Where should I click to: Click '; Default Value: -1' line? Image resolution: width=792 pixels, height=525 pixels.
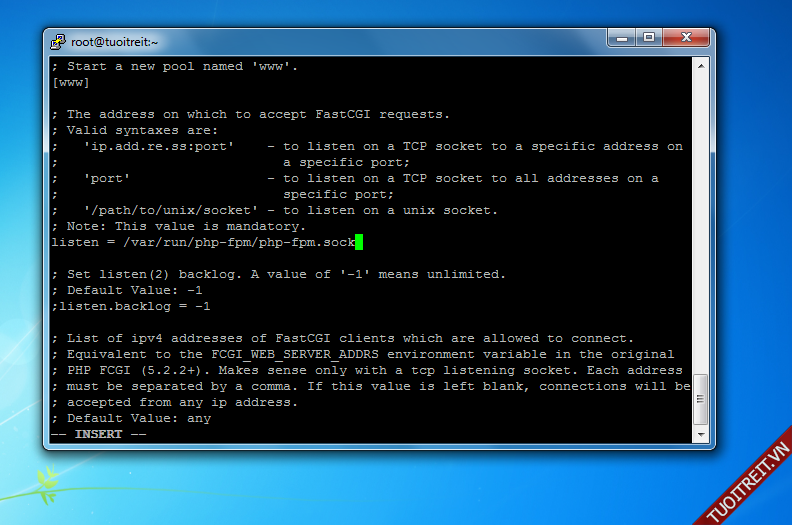pyautogui.click(x=127, y=291)
